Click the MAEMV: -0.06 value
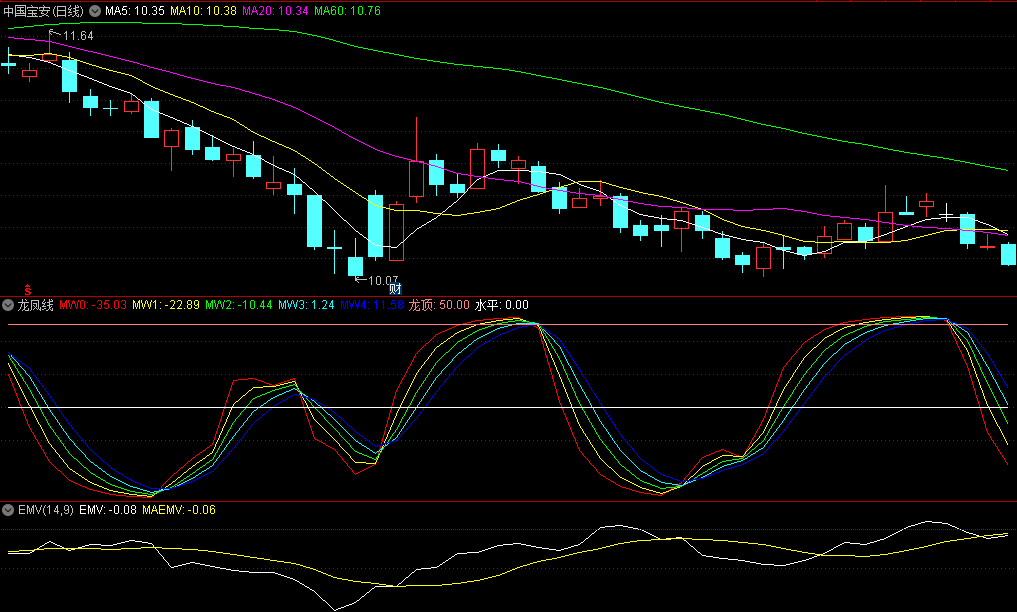 pyautogui.click(x=179, y=510)
